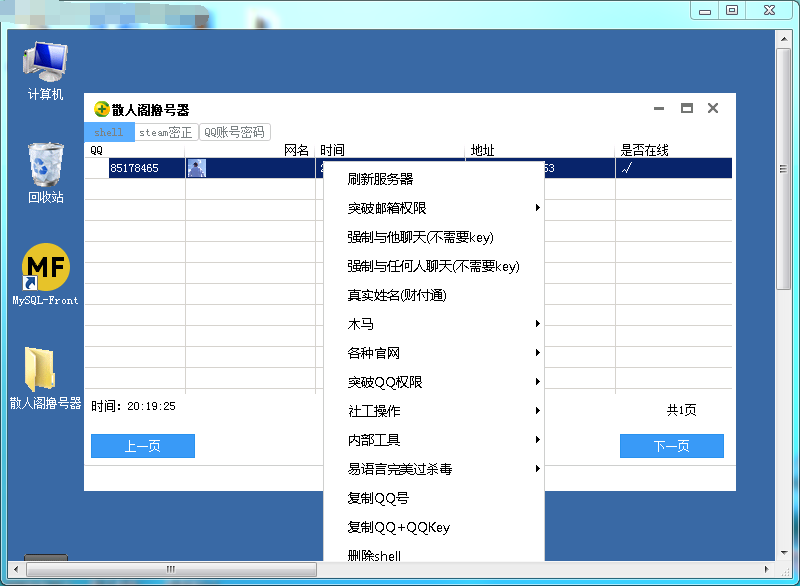This screenshot has height=586, width=800.
Task: Expand the 社工操作 submenu
Action: point(434,411)
